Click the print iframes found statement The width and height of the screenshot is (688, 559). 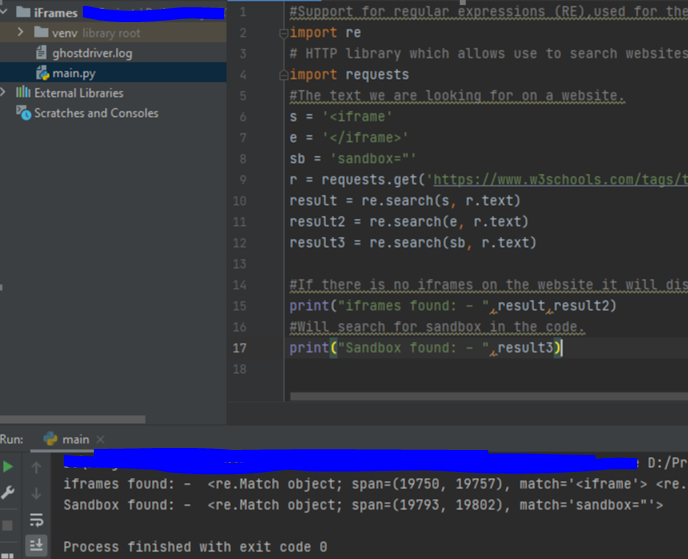point(453,306)
